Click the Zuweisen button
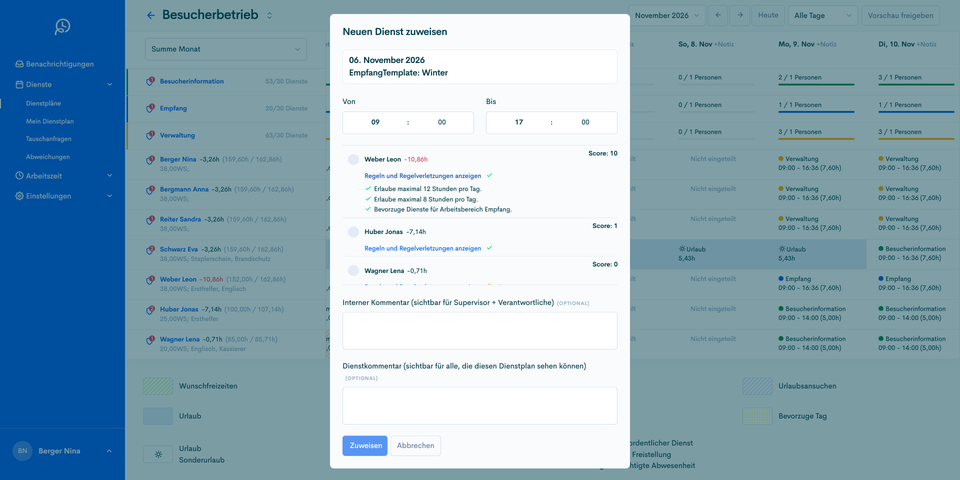 (x=365, y=446)
